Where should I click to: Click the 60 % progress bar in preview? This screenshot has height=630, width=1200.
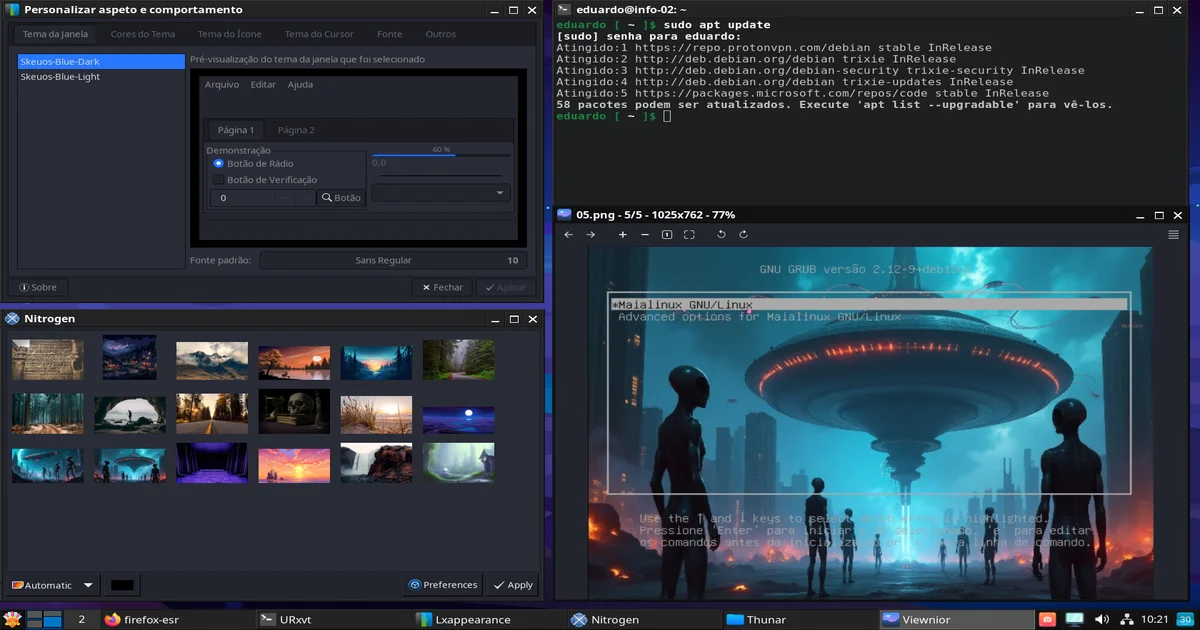coord(441,152)
